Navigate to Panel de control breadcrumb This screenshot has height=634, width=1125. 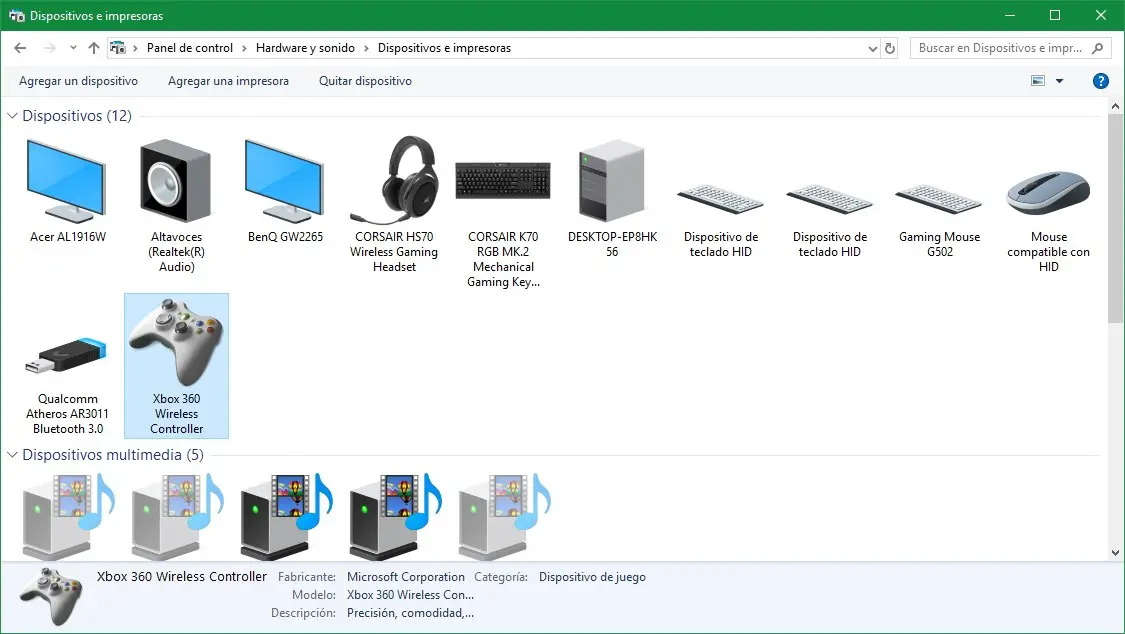pos(189,48)
